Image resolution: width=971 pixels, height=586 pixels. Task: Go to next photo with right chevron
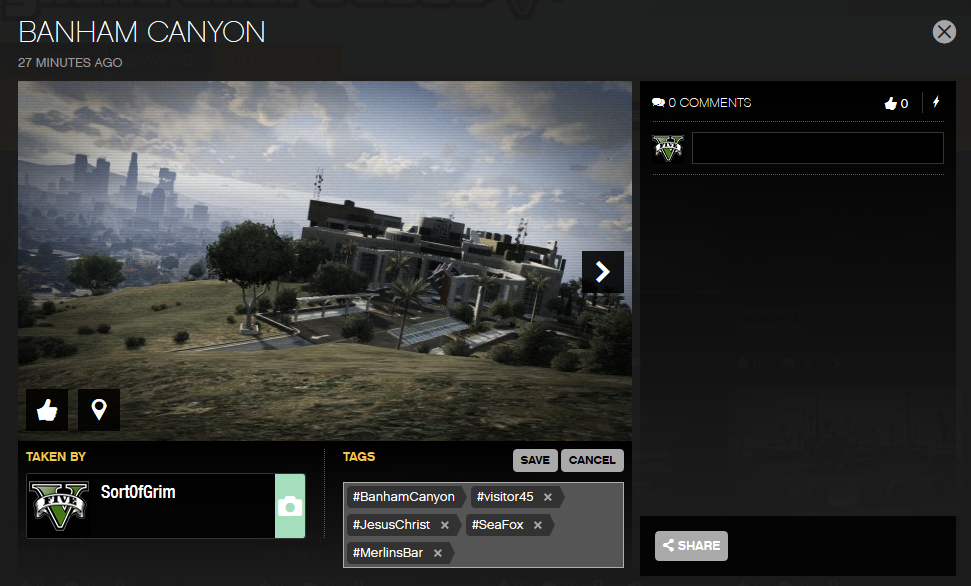[603, 272]
